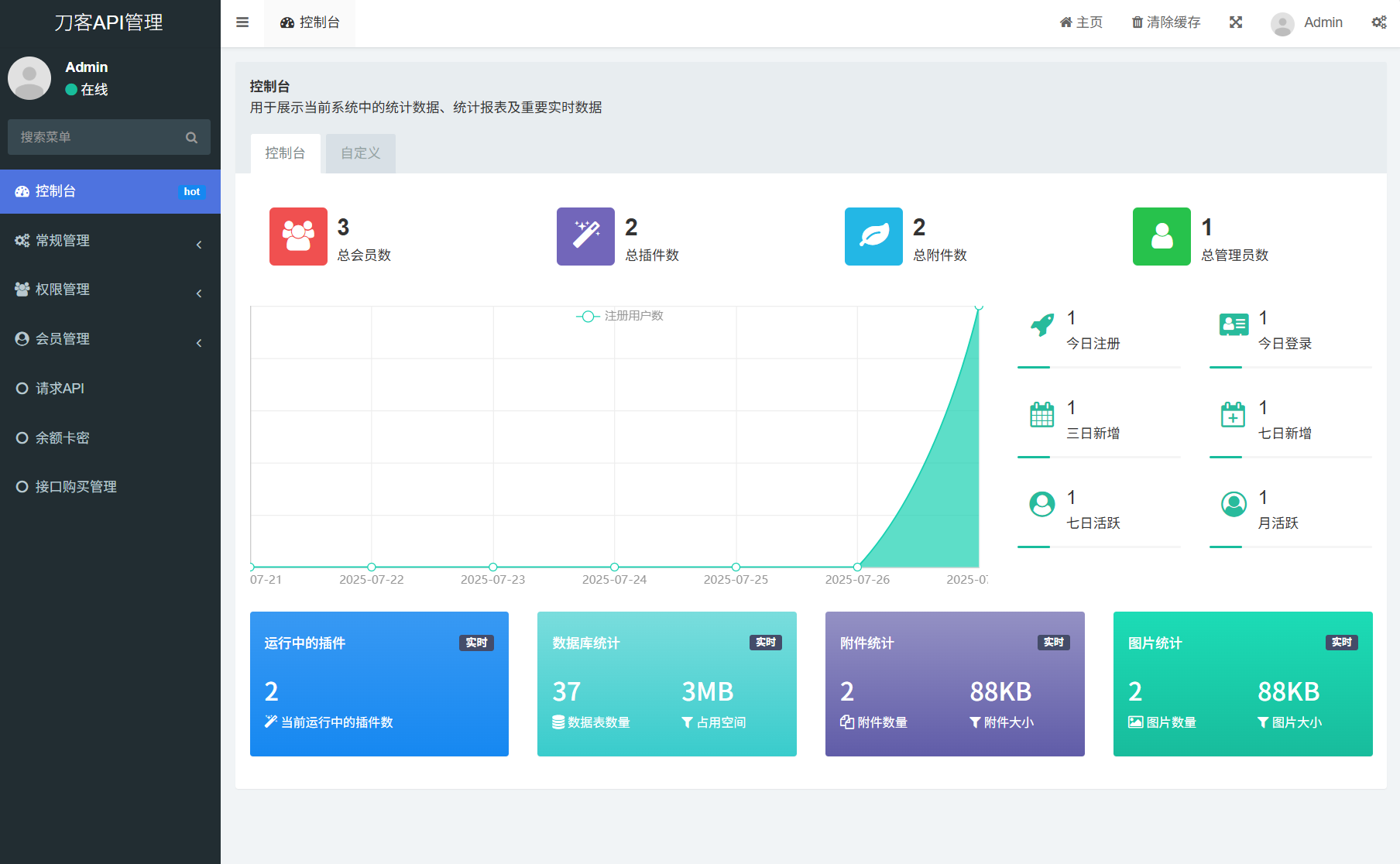Click the 实时 badge on 图片统计 card
1400x864 pixels.
[1342, 642]
